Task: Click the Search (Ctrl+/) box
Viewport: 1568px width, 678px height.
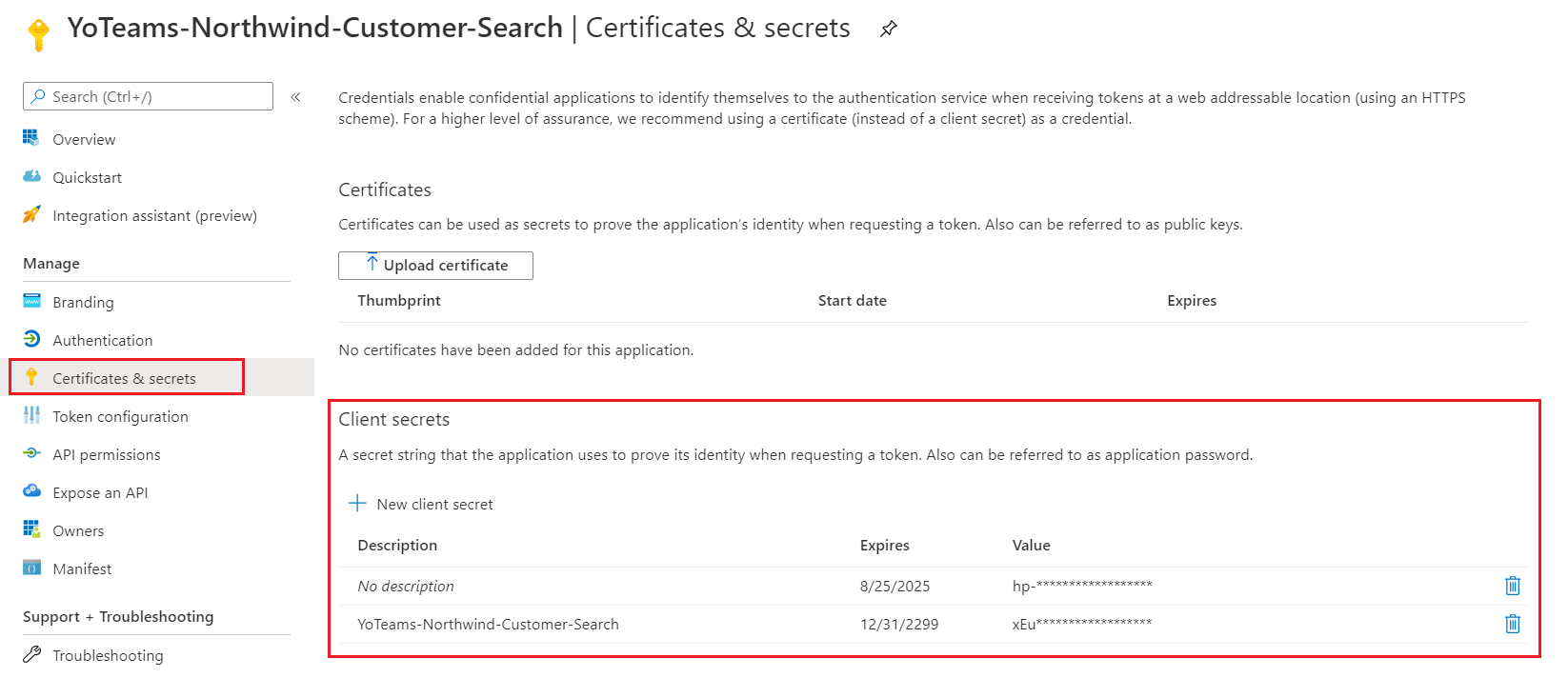Action: click(152, 97)
